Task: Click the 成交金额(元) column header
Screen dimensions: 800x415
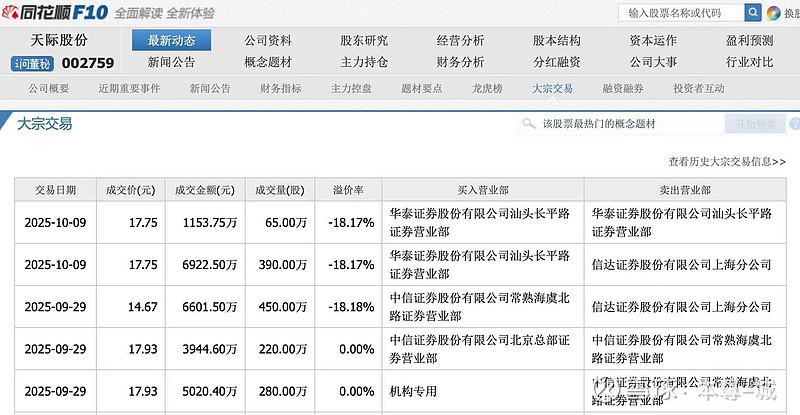Action: (x=205, y=190)
